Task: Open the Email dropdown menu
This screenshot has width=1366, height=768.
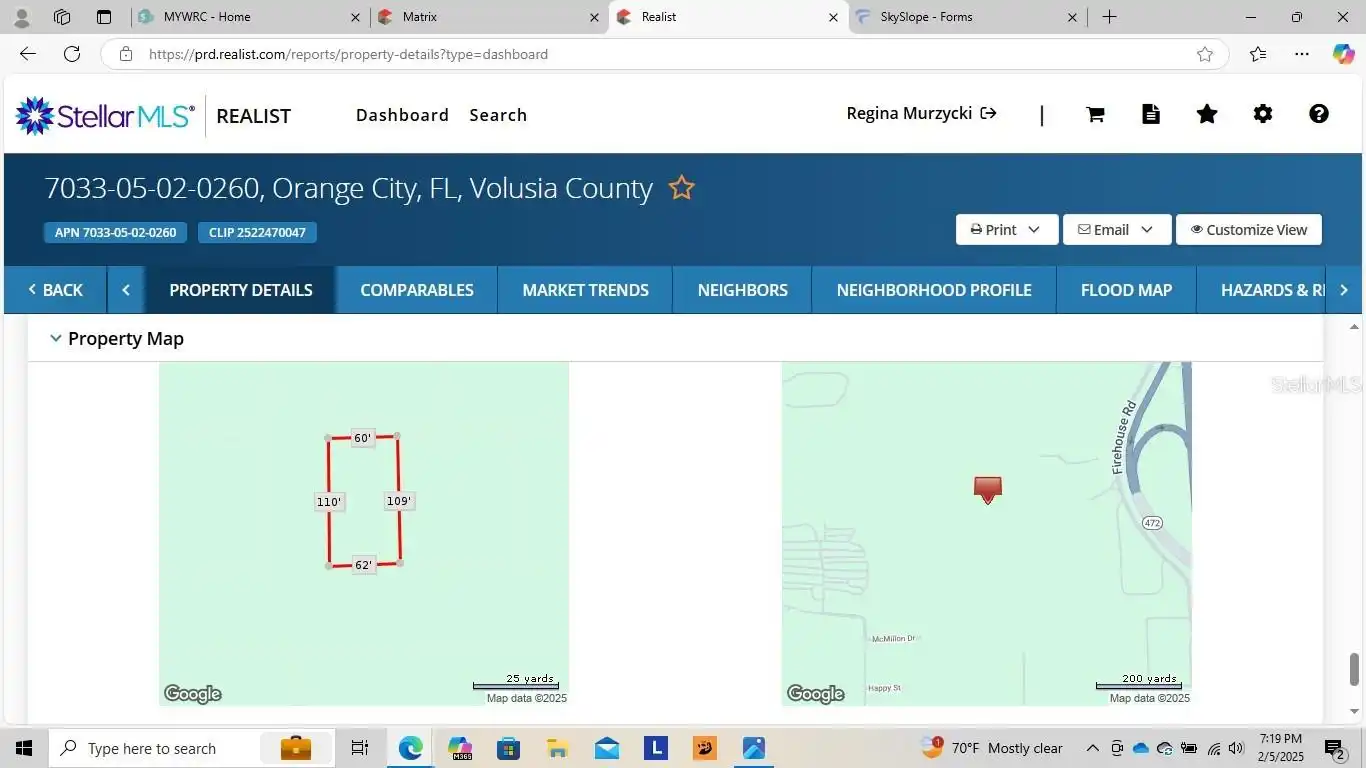Action: click(x=1116, y=230)
